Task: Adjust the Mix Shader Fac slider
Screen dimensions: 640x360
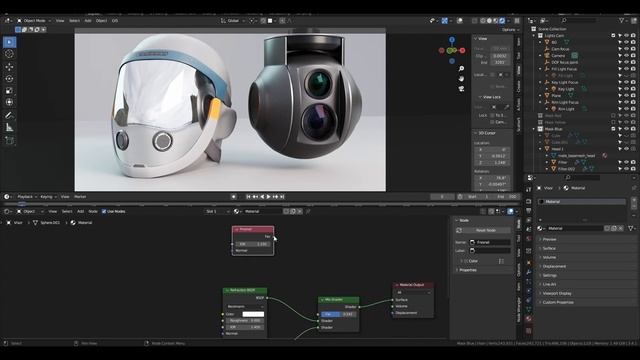Action: tap(339, 314)
